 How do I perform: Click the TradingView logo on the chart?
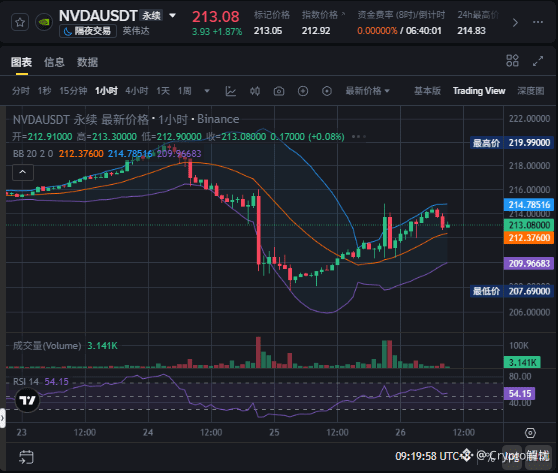click(x=27, y=400)
